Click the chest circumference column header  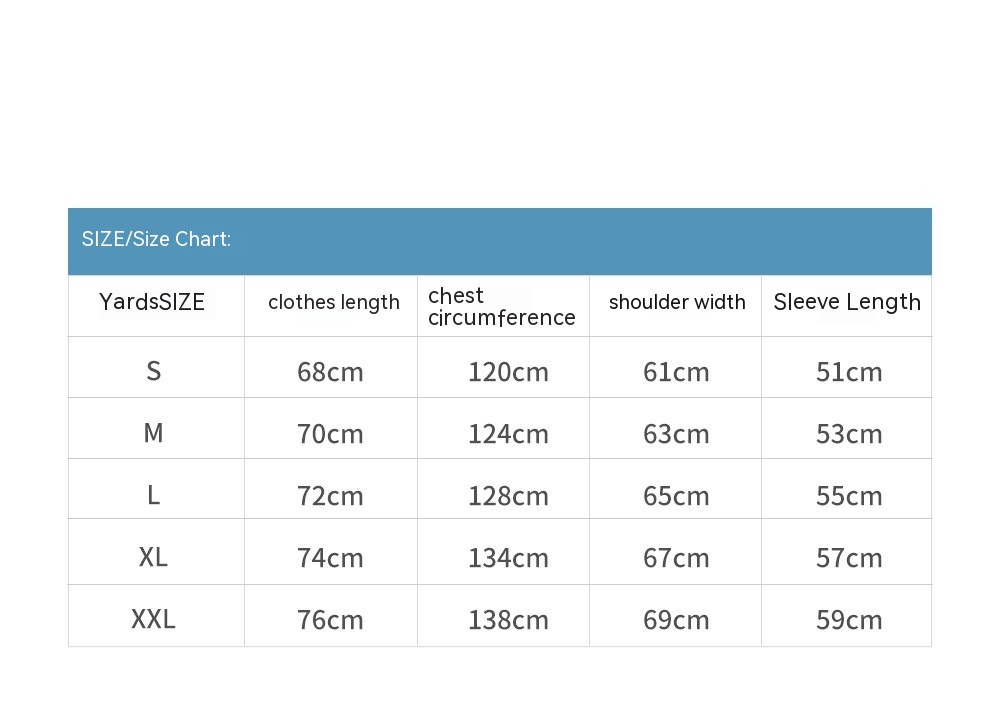click(501, 306)
